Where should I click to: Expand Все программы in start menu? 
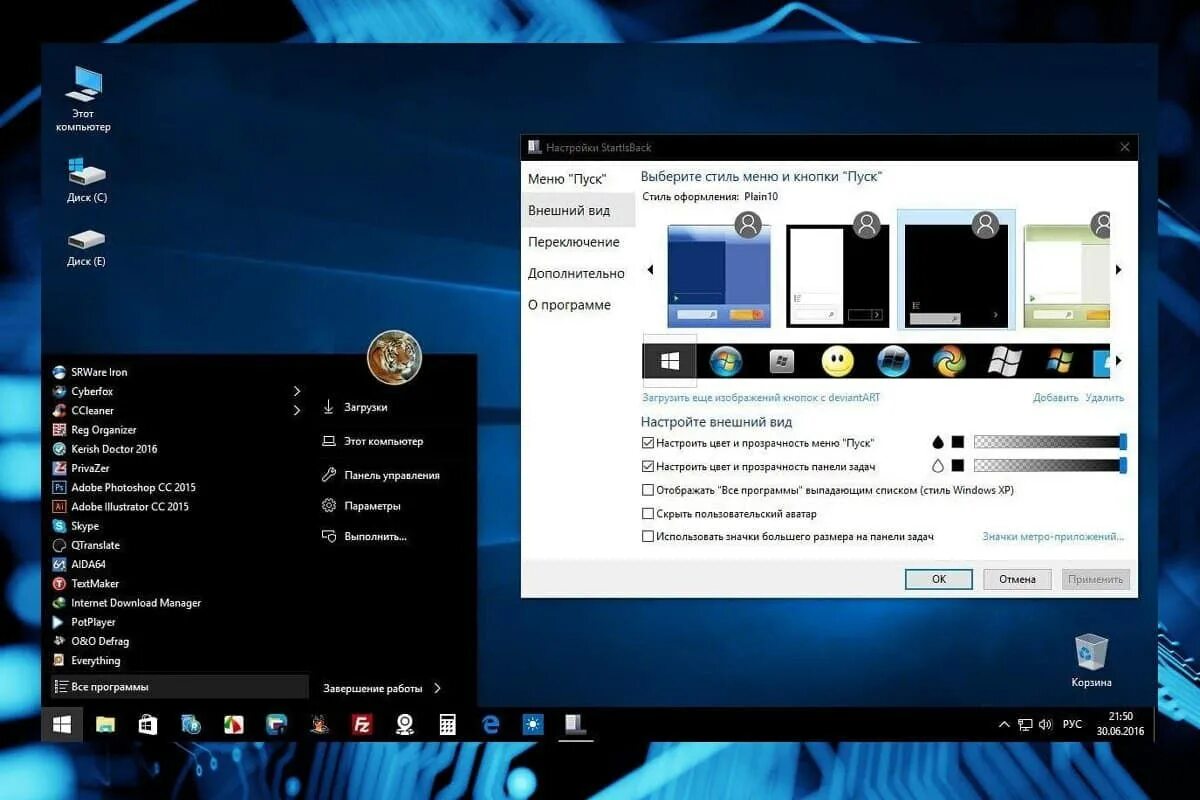point(180,687)
